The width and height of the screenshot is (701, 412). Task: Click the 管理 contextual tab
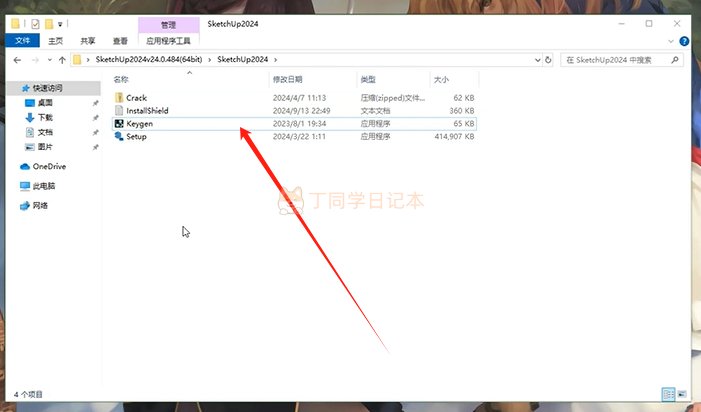[x=169, y=25]
